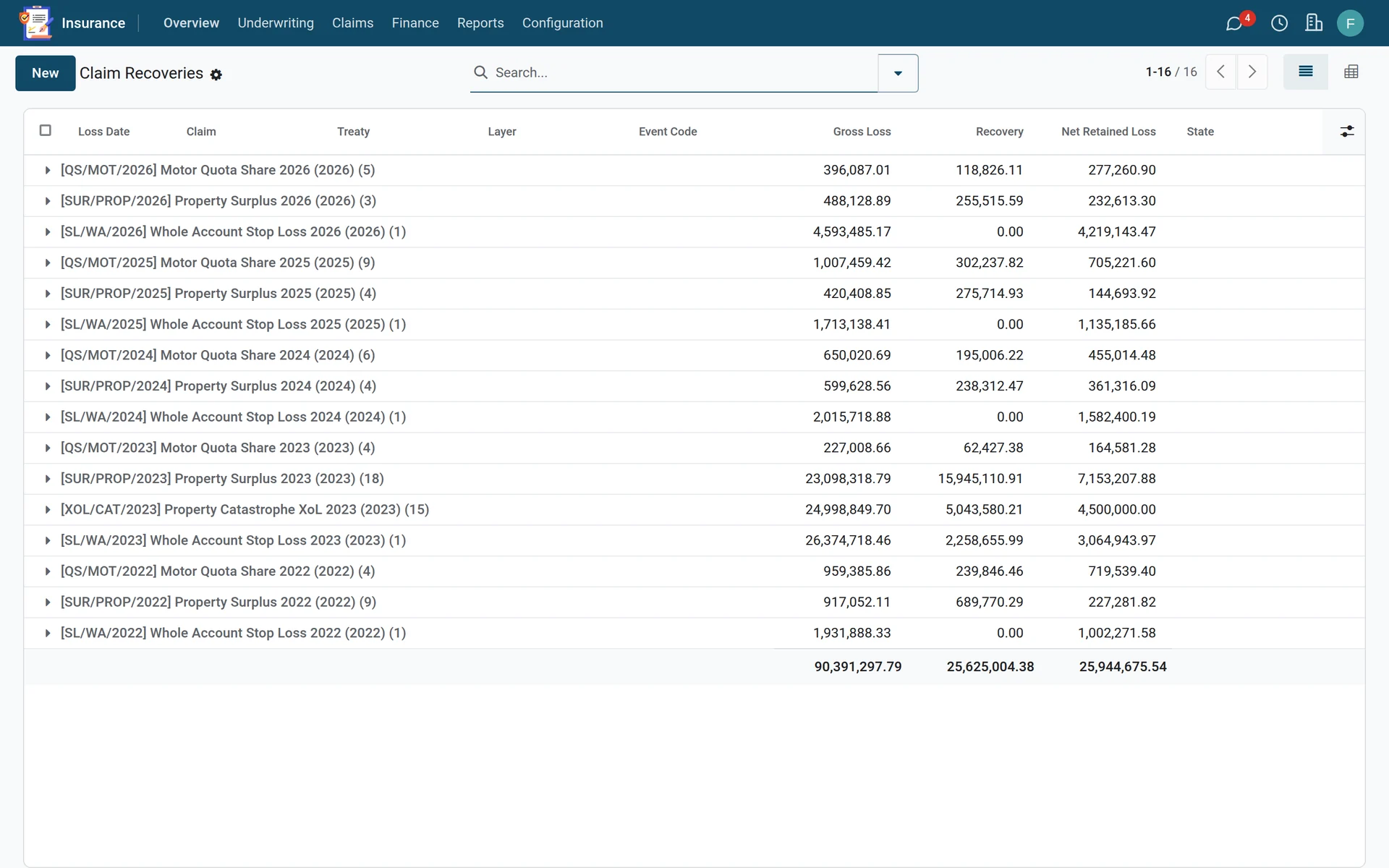Open the Underwriting menu
Viewport: 1389px width, 868px height.
click(276, 23)
